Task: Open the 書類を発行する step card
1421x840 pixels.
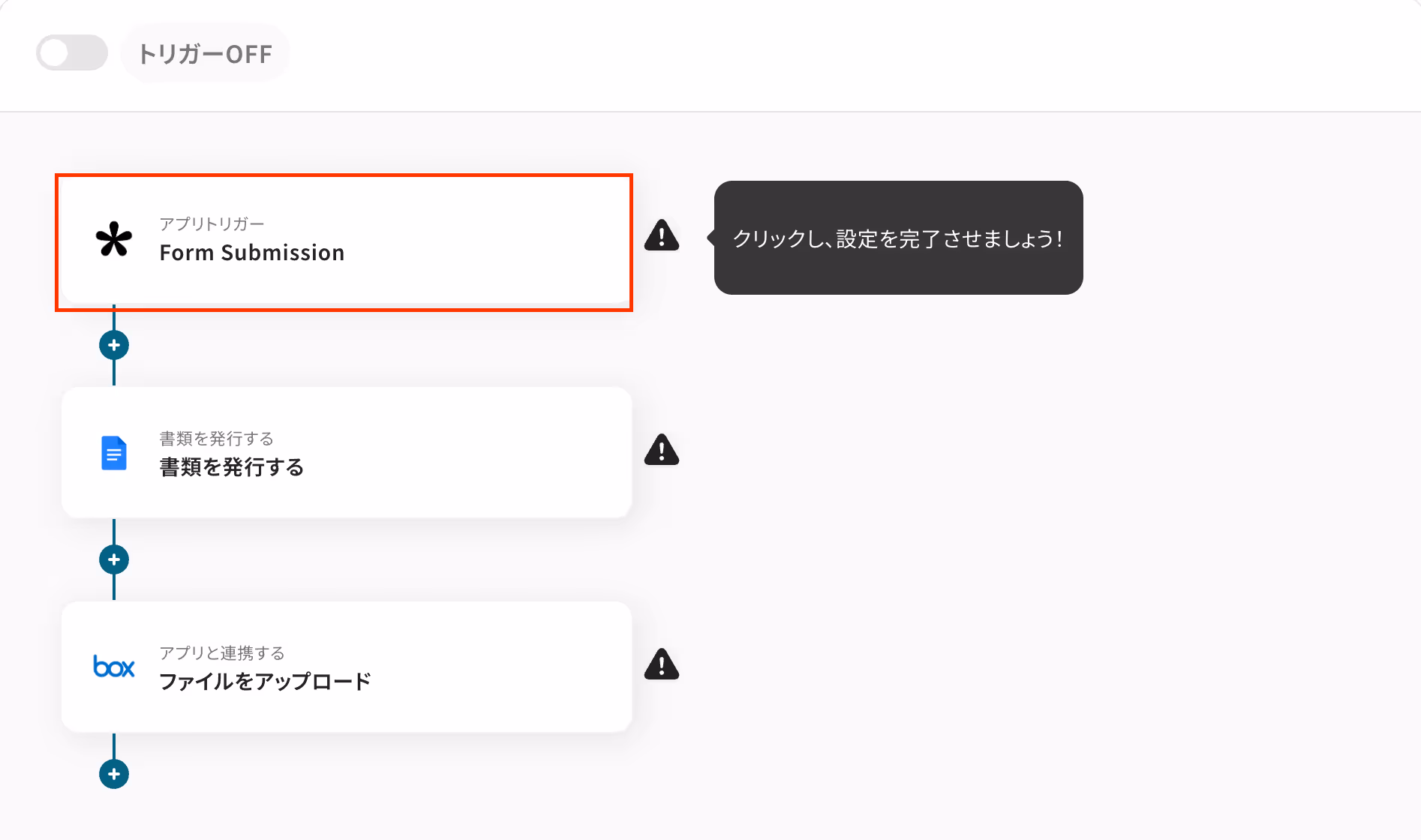Action: pyautogui.click(x=347, y=452)
